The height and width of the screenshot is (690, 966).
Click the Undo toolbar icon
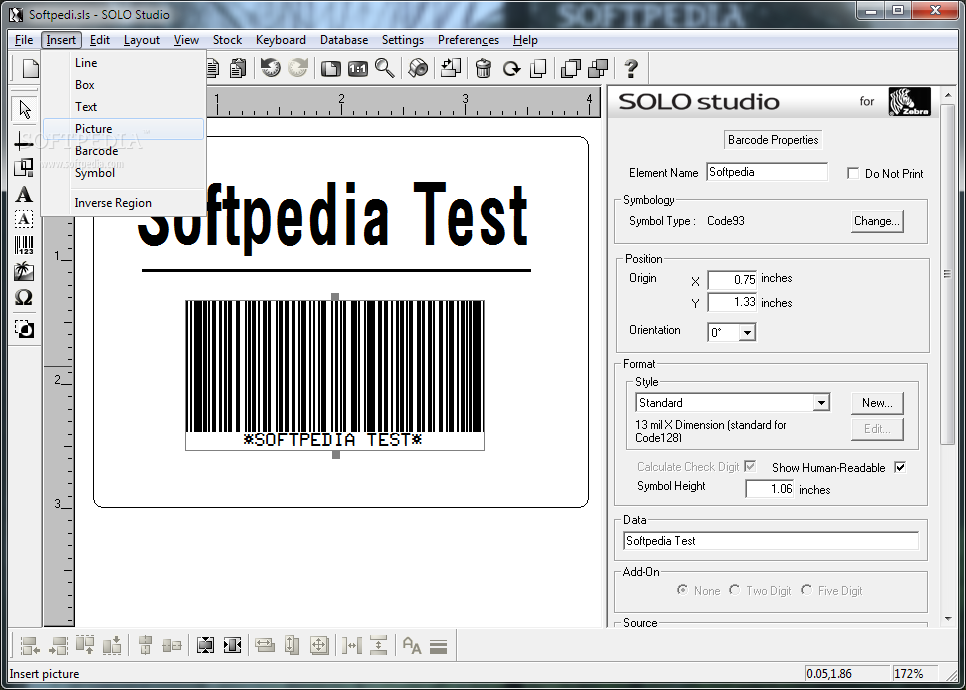coord(270,68)
